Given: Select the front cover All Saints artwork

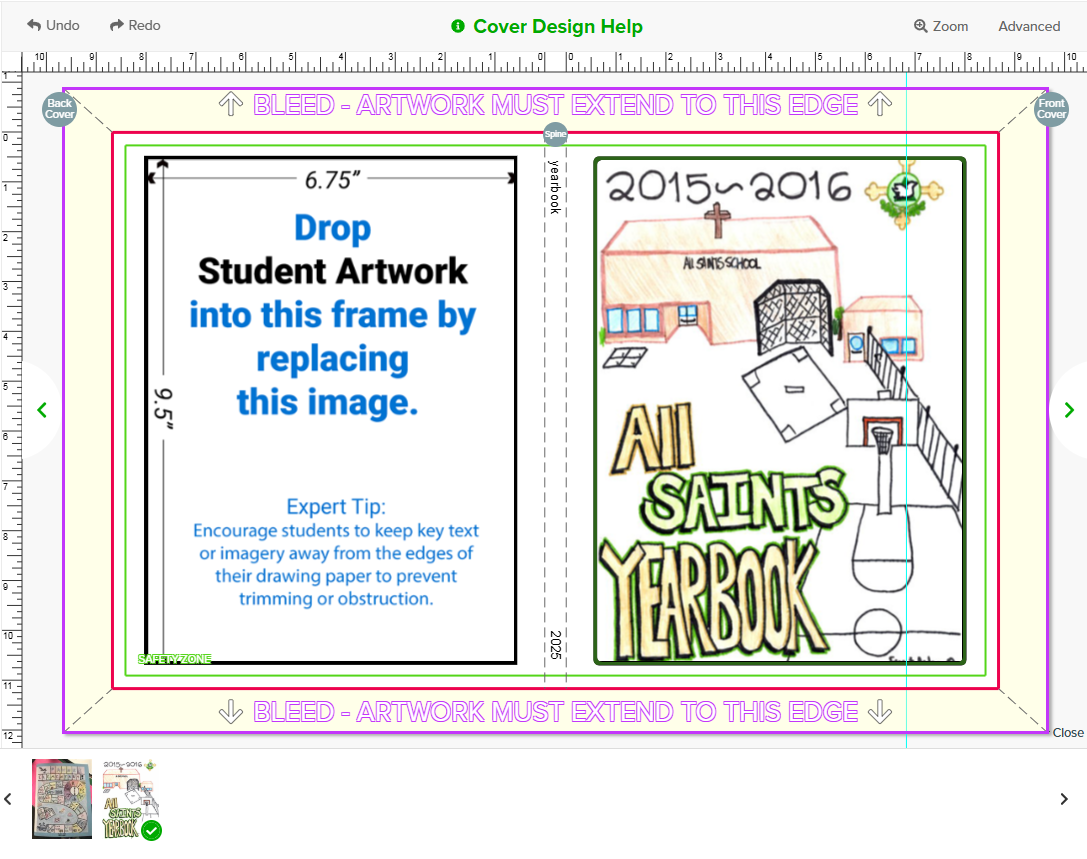Looking at the screenshot, I should (779, 410).
